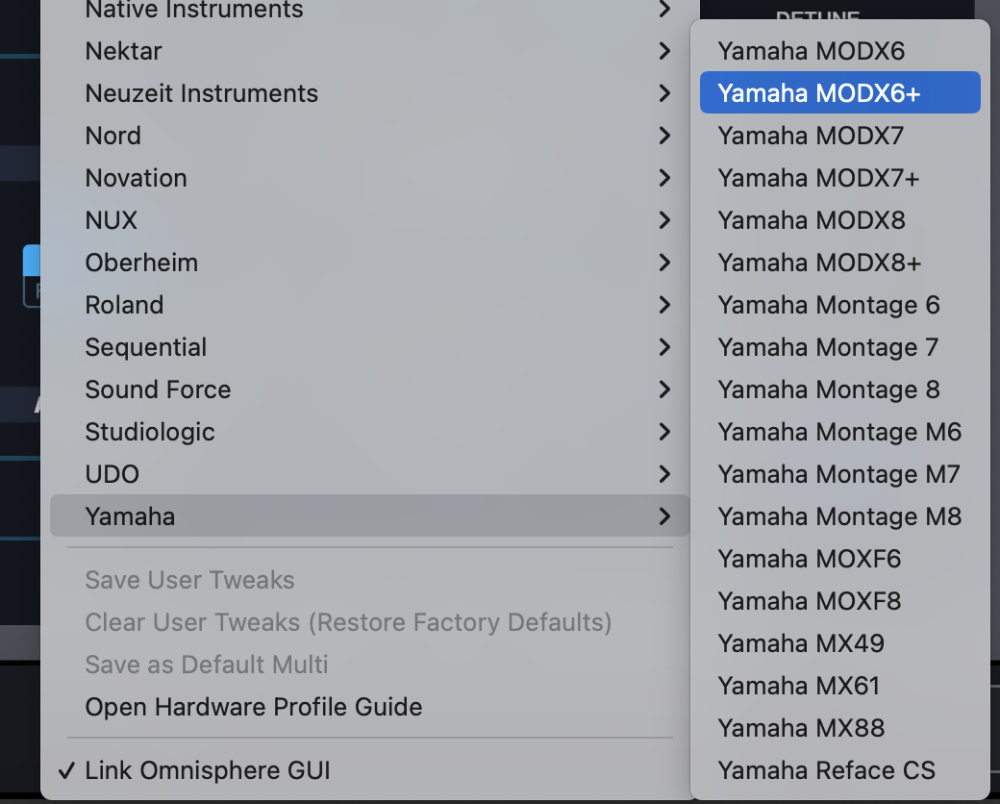Choose Yamaha MX49 profile
1000x804 pixels.
tap(800, 643)
